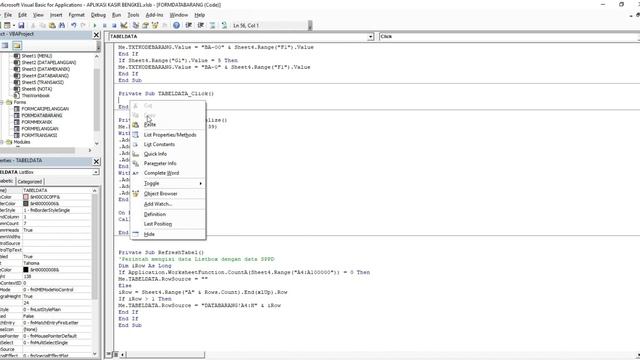The width and height of the screenshot is (640, 360).
Task: Open the Insert menu
Action: (56, 15)
